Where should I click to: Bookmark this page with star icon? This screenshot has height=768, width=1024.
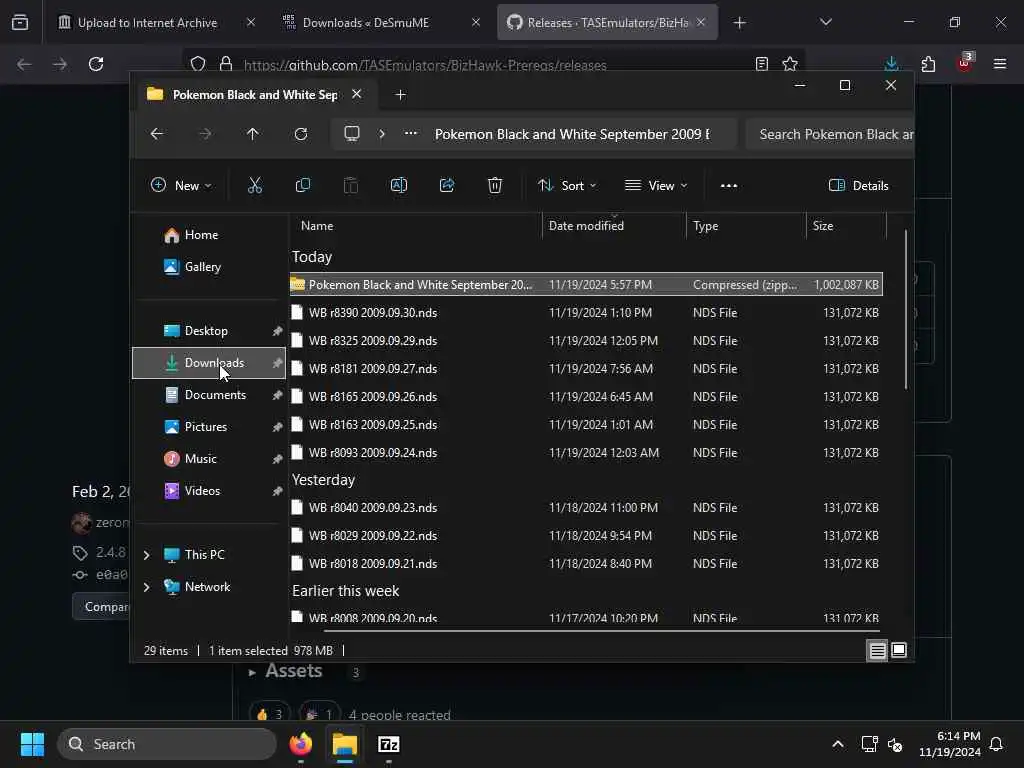pyautogui.click(x=790, y=64)
